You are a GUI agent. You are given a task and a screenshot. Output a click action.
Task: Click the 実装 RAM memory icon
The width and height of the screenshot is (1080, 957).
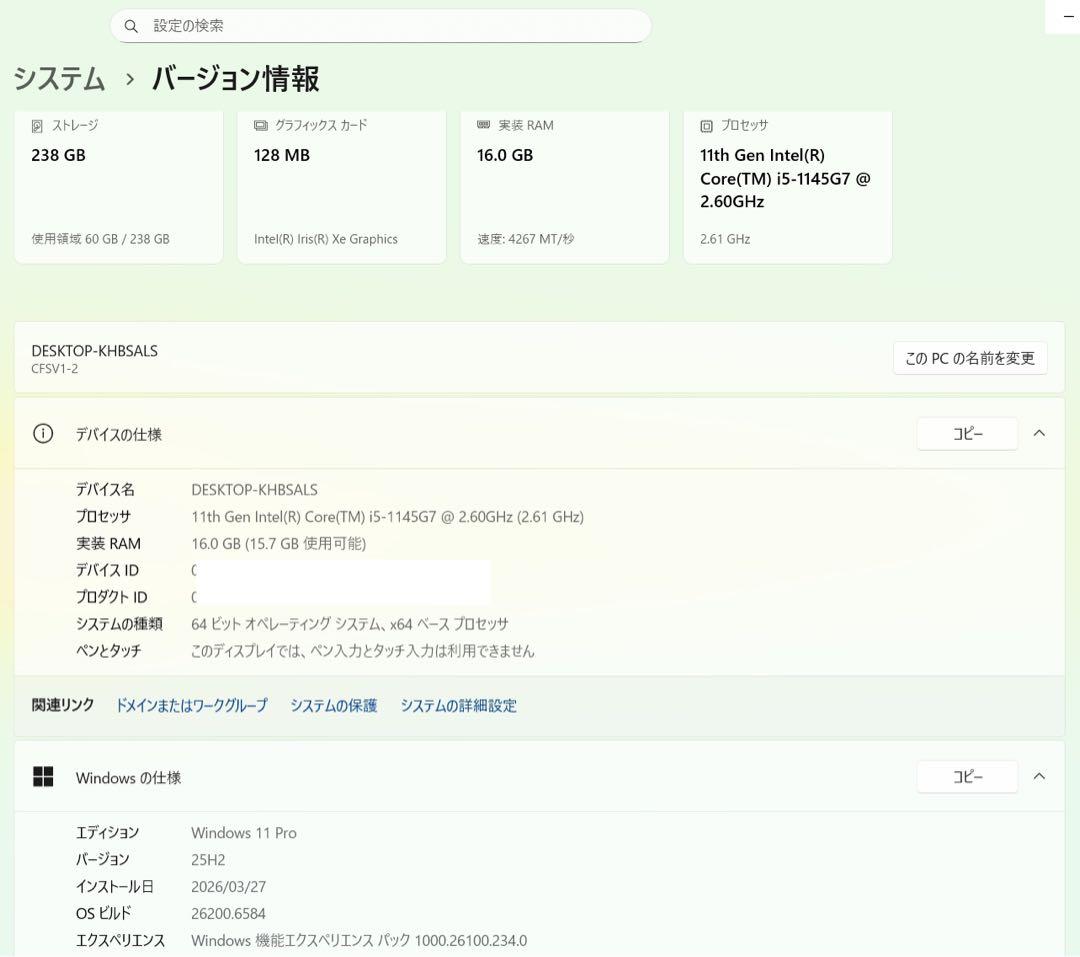click(484, 125)
